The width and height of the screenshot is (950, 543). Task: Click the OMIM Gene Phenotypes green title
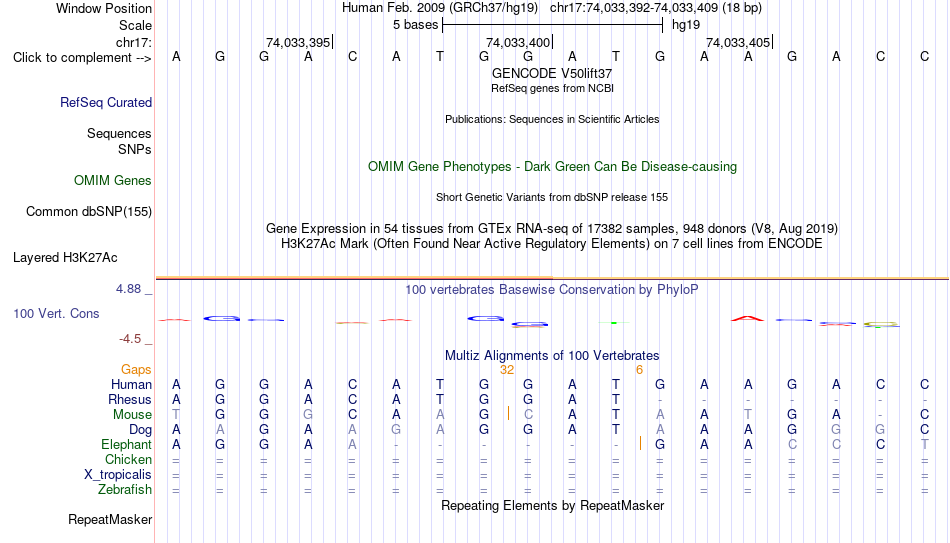pyautogui.click(x=552, y=167)
